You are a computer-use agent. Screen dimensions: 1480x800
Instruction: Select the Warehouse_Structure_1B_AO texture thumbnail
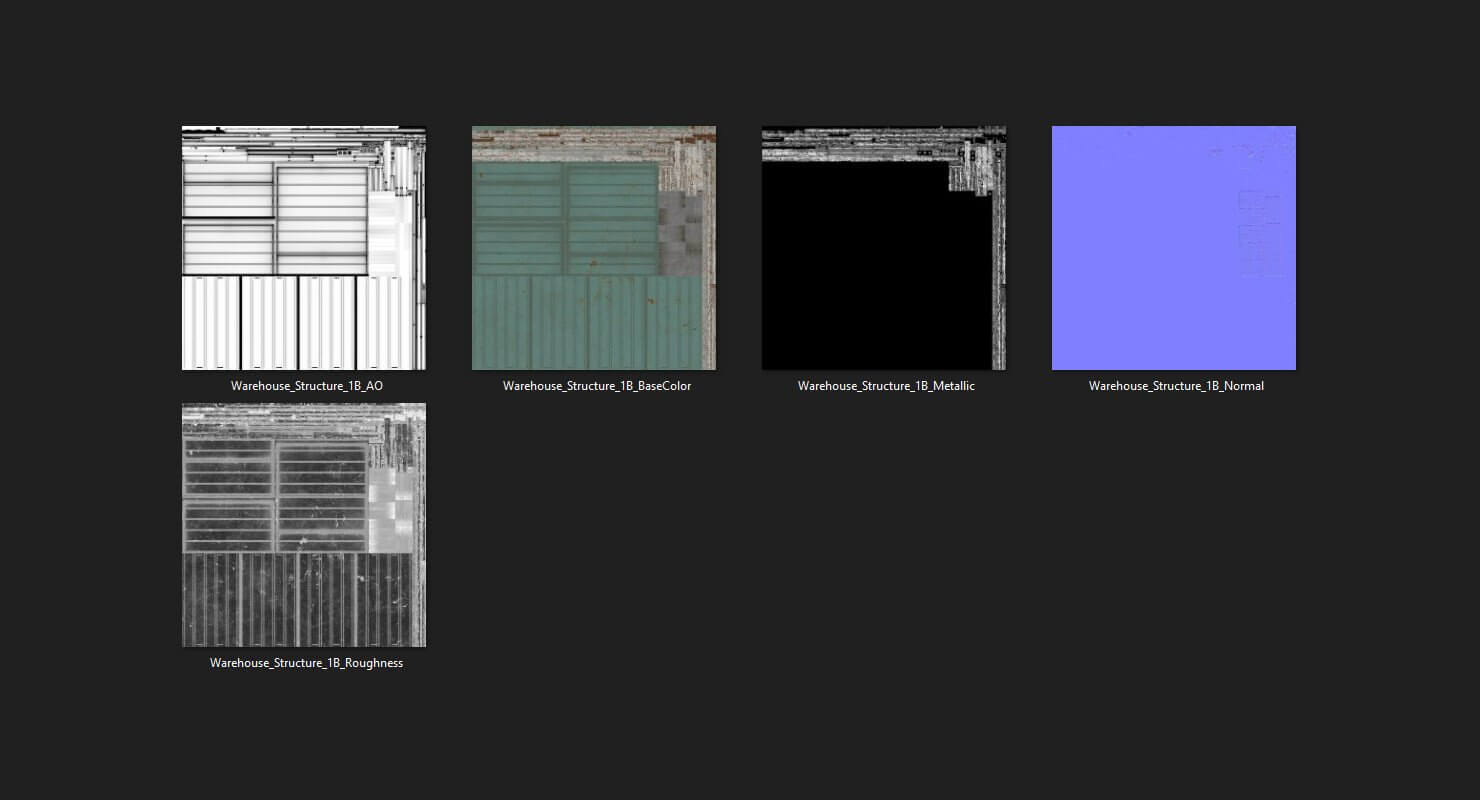[x=304, y=248]
